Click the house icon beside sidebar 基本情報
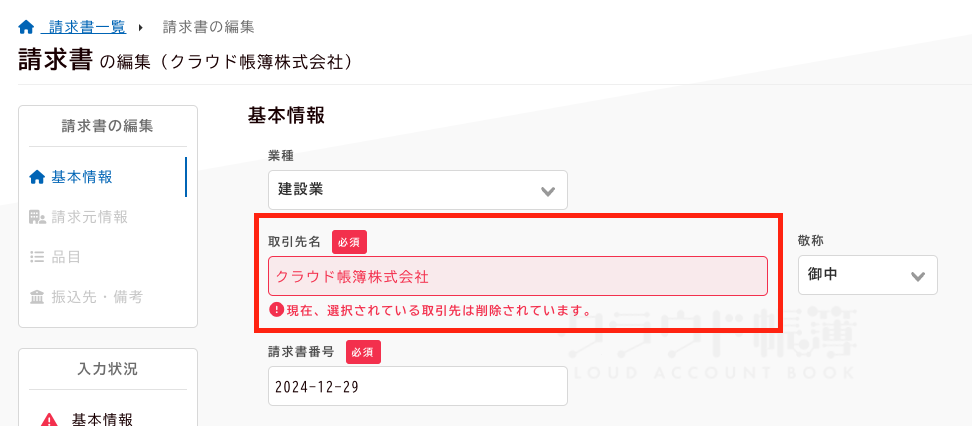 point(37,177)
